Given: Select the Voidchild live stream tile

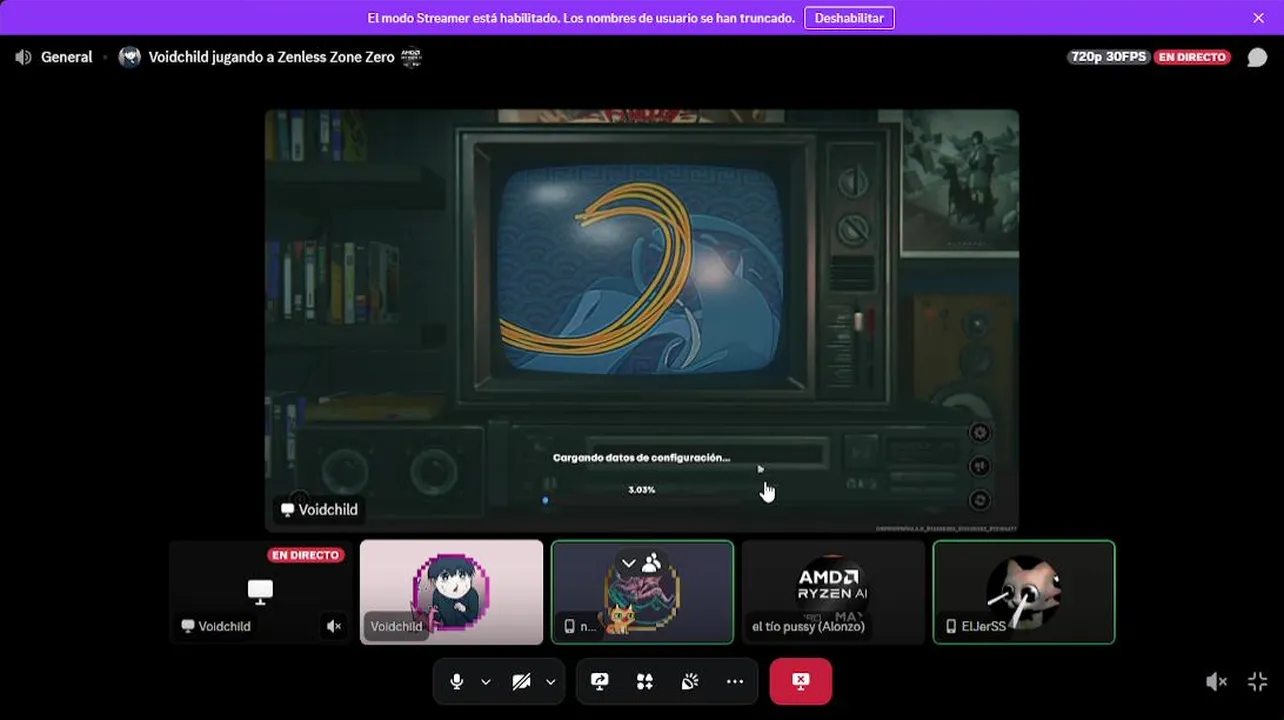Looking at the screenshot, I should [261, 592].
